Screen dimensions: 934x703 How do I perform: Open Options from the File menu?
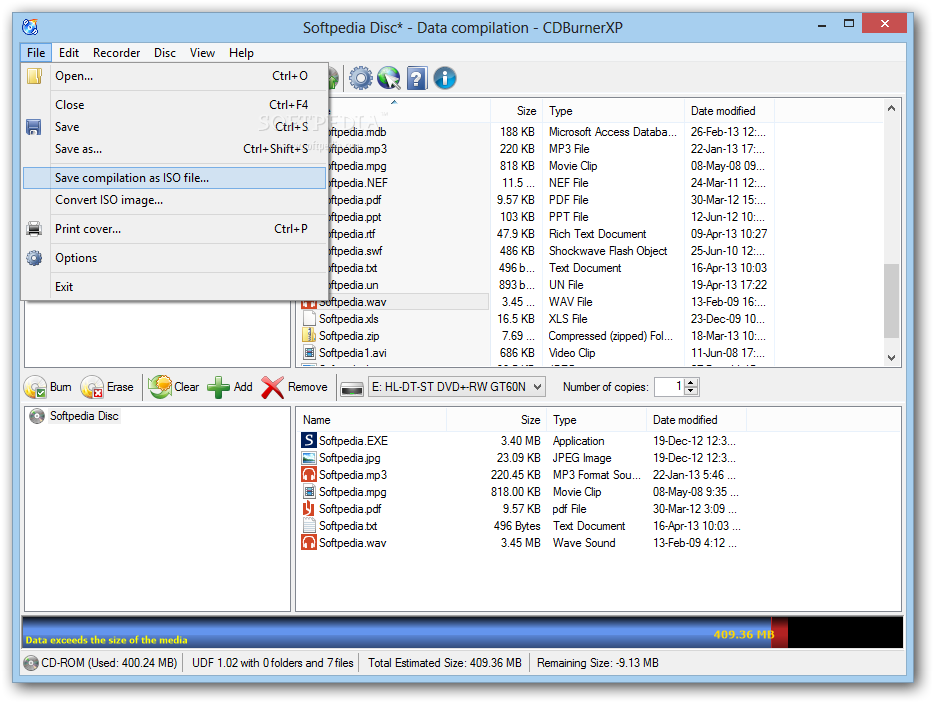click(x=175, y=258)
